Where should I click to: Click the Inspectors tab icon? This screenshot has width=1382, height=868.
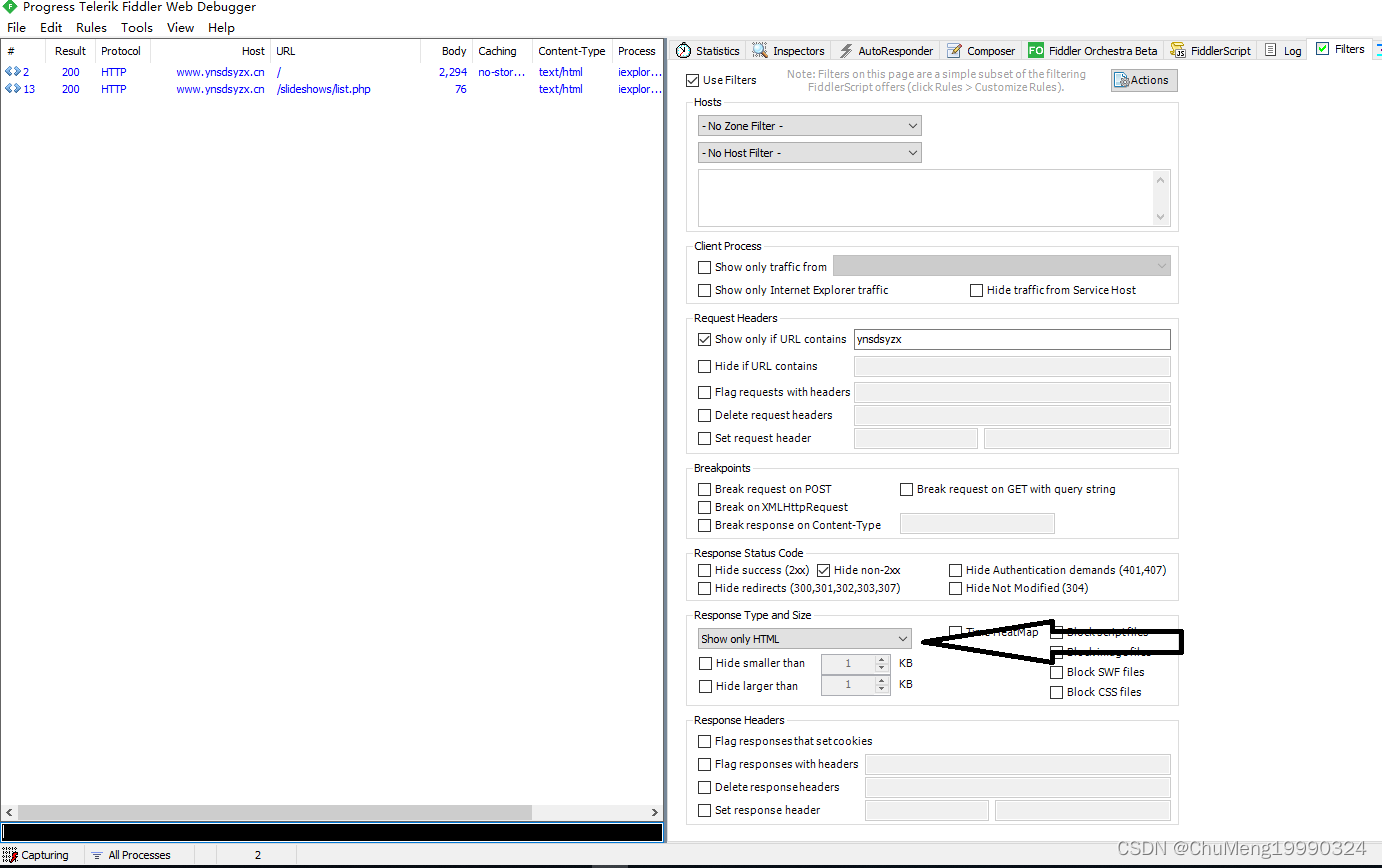coord(761,51)
